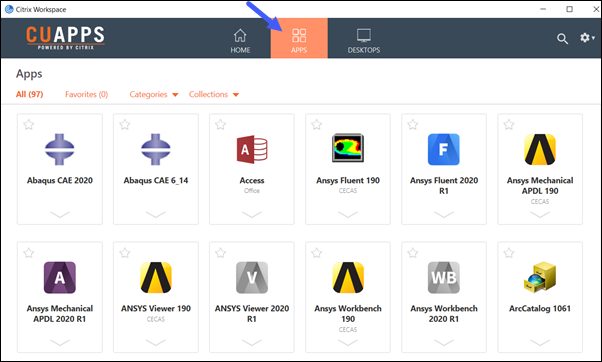The image size is (602, 362).
Task: Toggle the Ansys Fluent 190 favorite star
Action: (316, 124)
